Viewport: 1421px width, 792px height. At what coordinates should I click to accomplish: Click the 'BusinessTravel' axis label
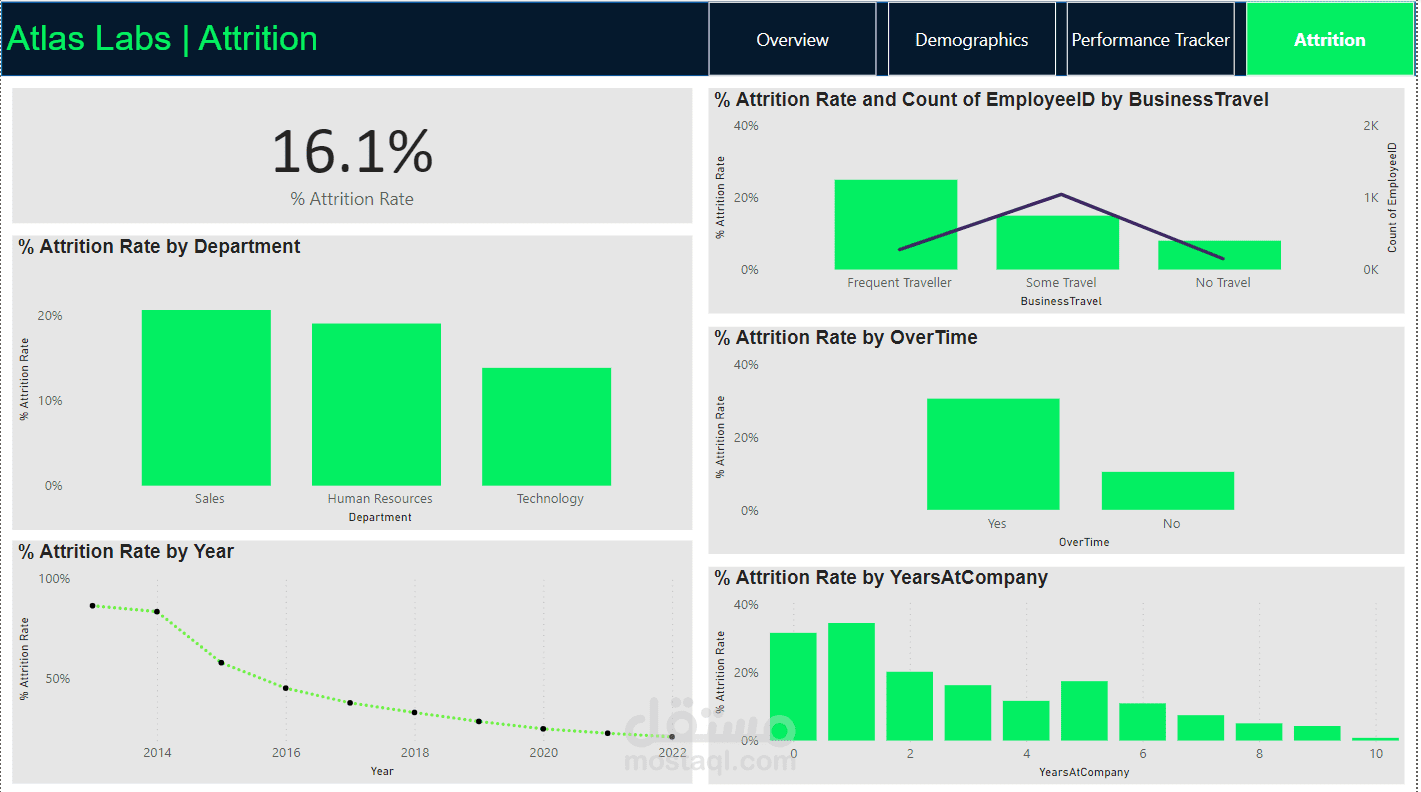(x=1061, y=301)
